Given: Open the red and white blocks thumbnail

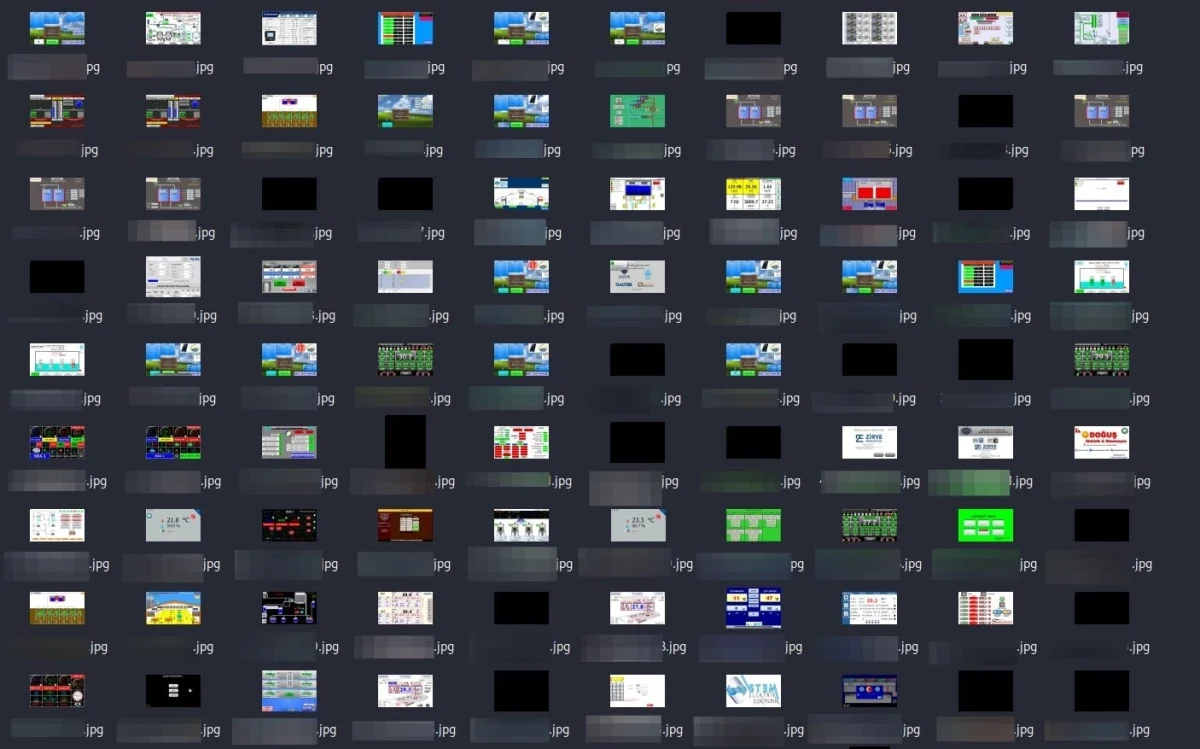Looking at the screenshot, I should point(521,442).
